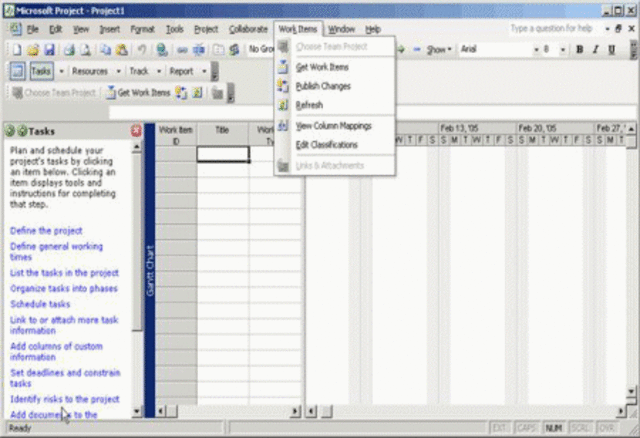Open the Edit menu

56,29
